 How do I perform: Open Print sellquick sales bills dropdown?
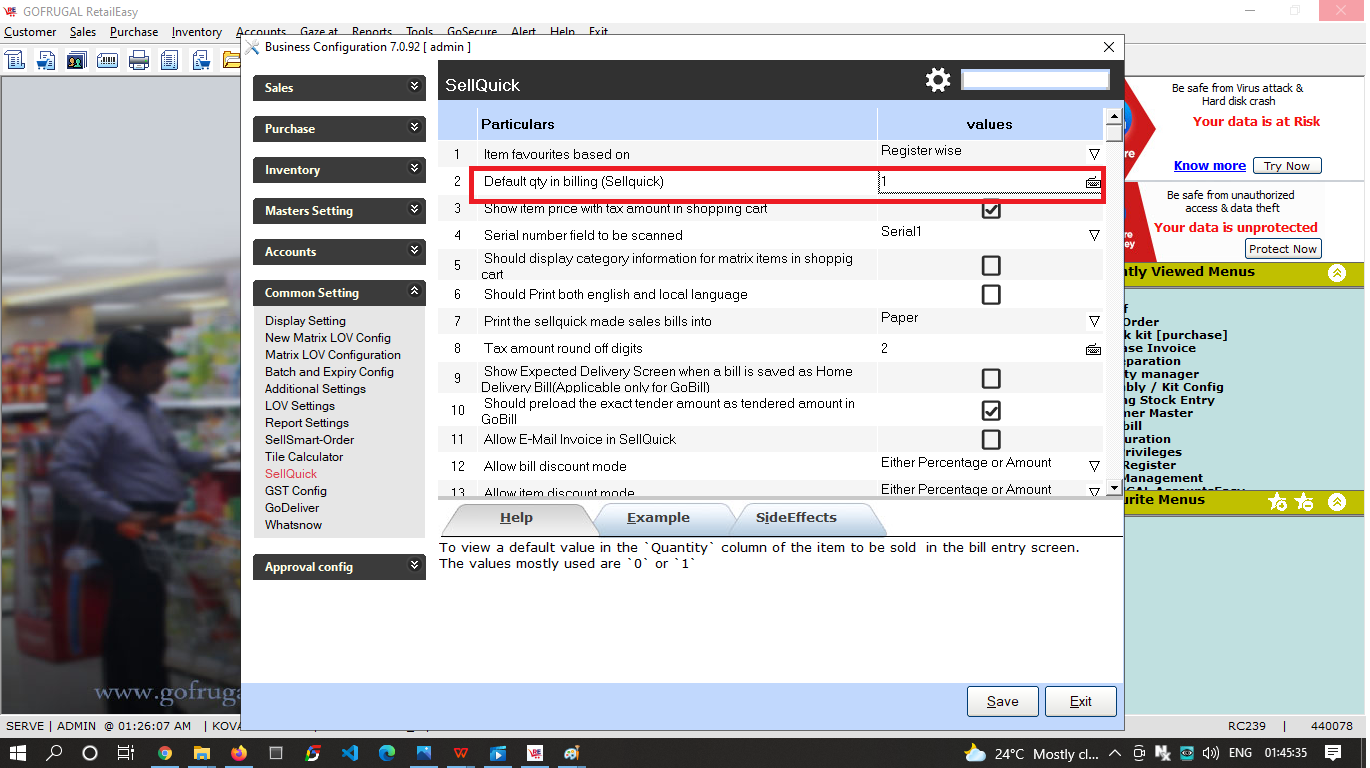[x=1094, y=321]
